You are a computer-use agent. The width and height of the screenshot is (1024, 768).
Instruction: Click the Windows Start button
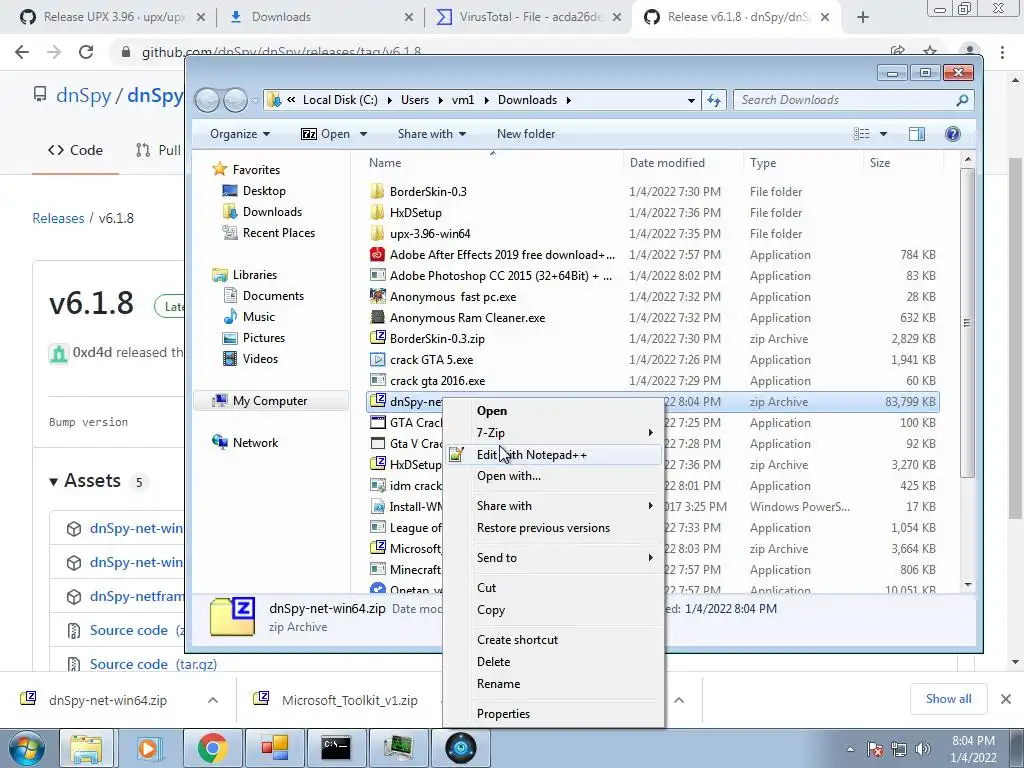tap(27, 748)
